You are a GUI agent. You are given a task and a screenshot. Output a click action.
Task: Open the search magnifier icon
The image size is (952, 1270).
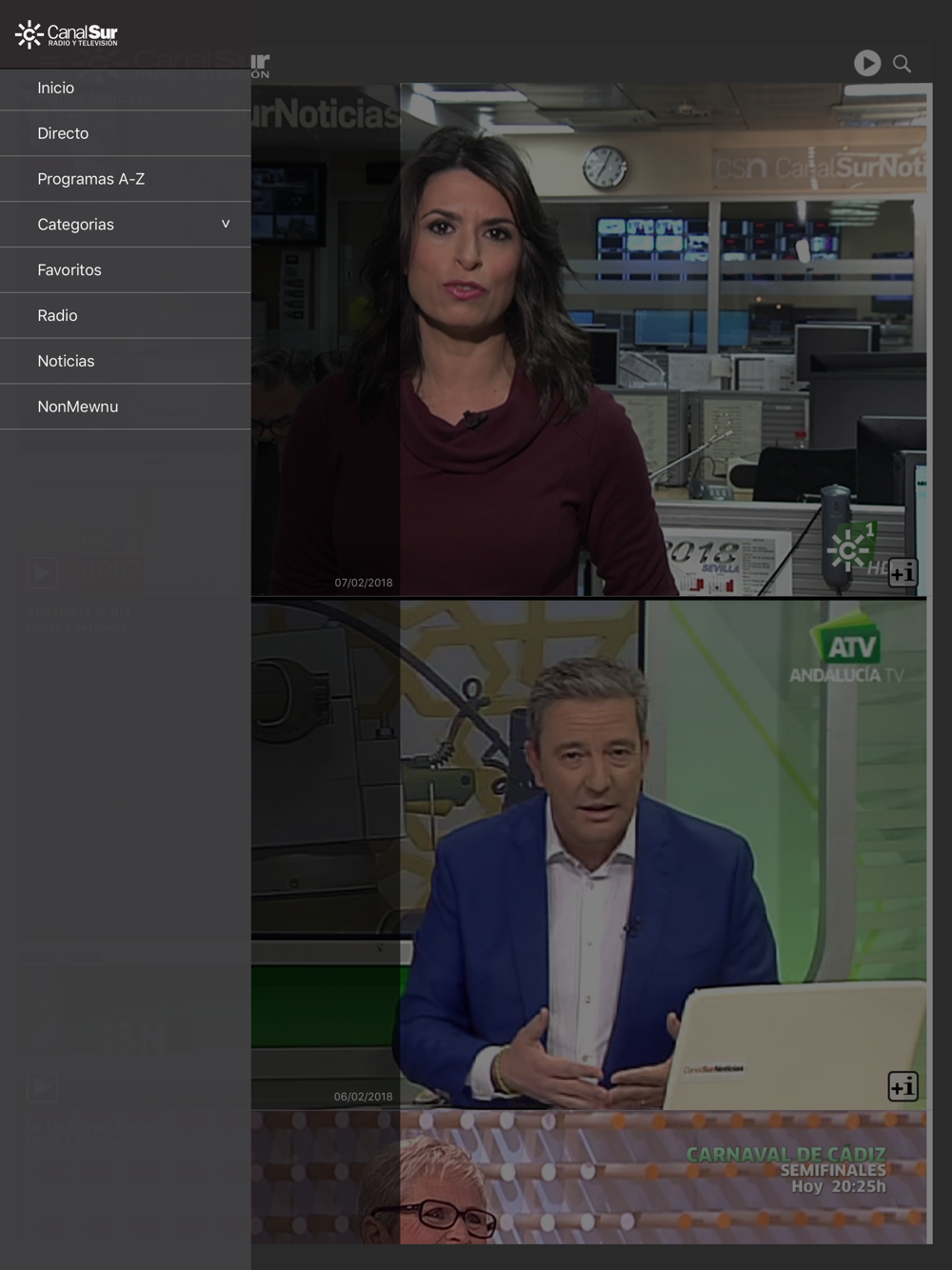tap(902, 64)
